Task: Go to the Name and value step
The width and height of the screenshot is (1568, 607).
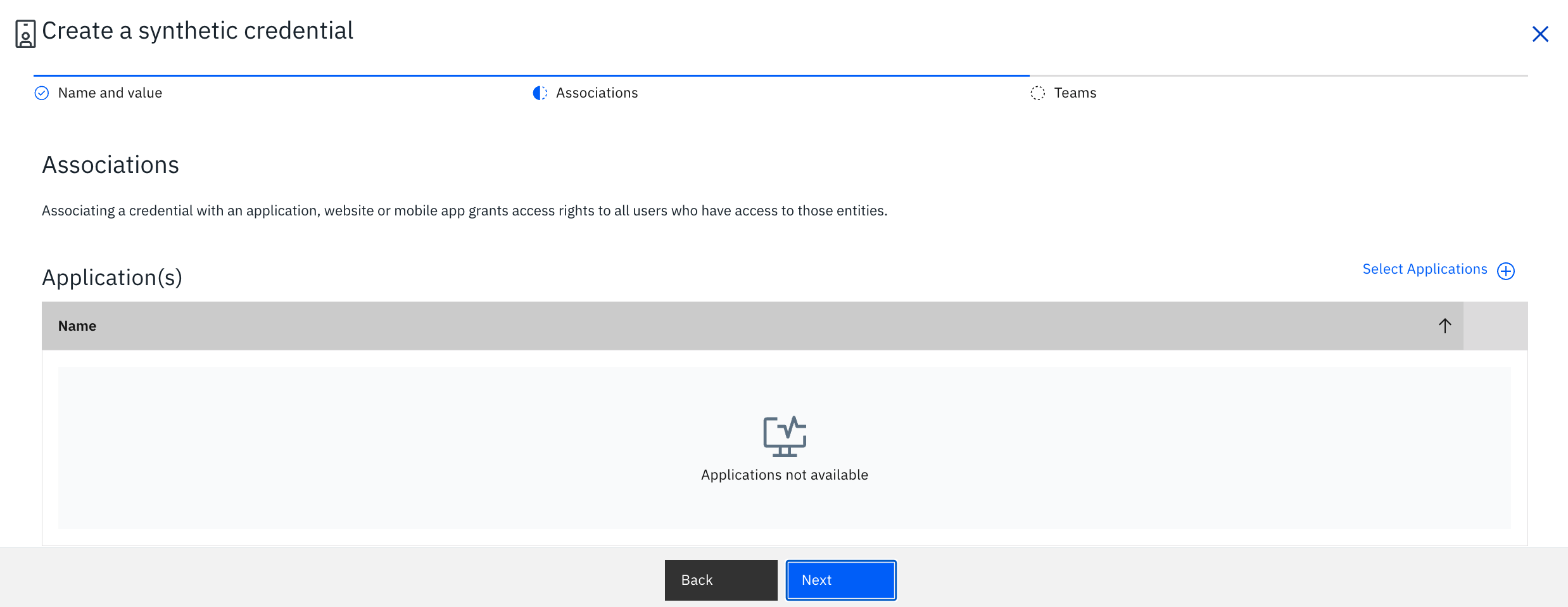Action: [110, 93]
